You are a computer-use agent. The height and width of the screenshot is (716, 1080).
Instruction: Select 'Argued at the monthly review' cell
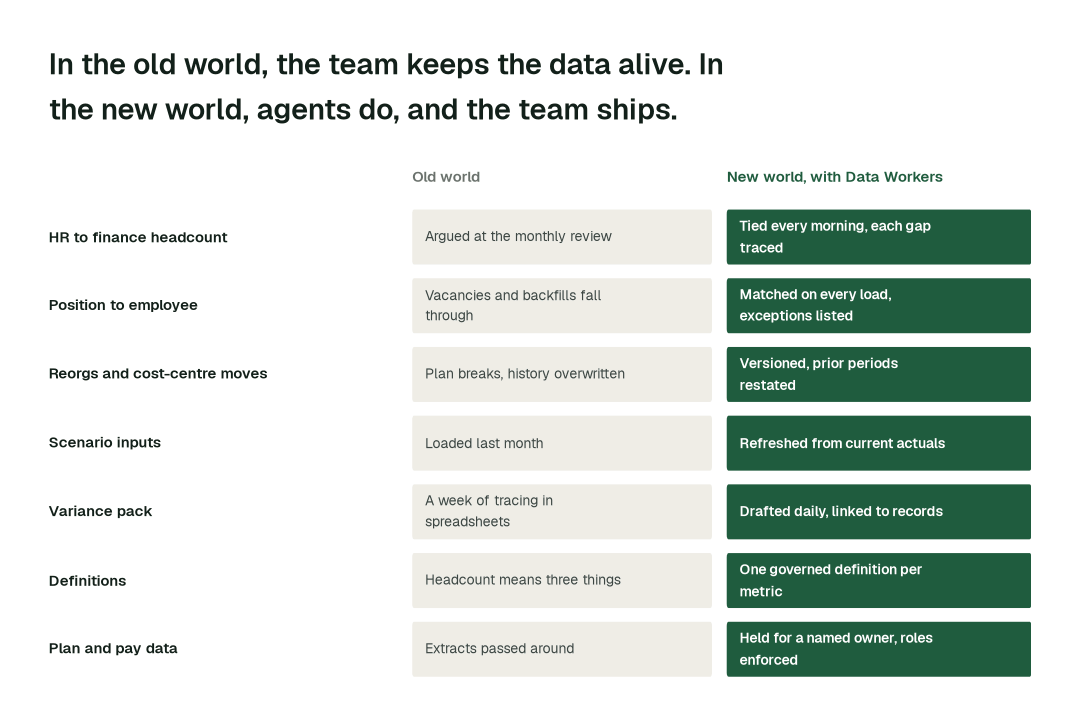pyautogui.click(x=561, y=237)
